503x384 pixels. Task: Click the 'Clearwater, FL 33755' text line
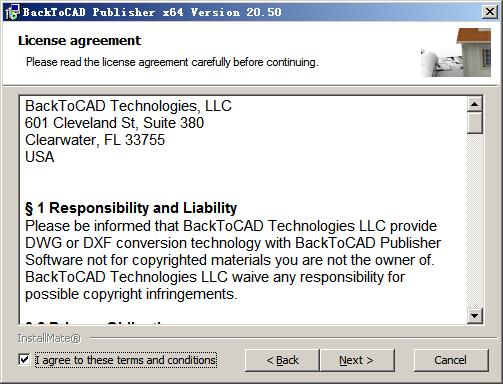click(95, 140)
